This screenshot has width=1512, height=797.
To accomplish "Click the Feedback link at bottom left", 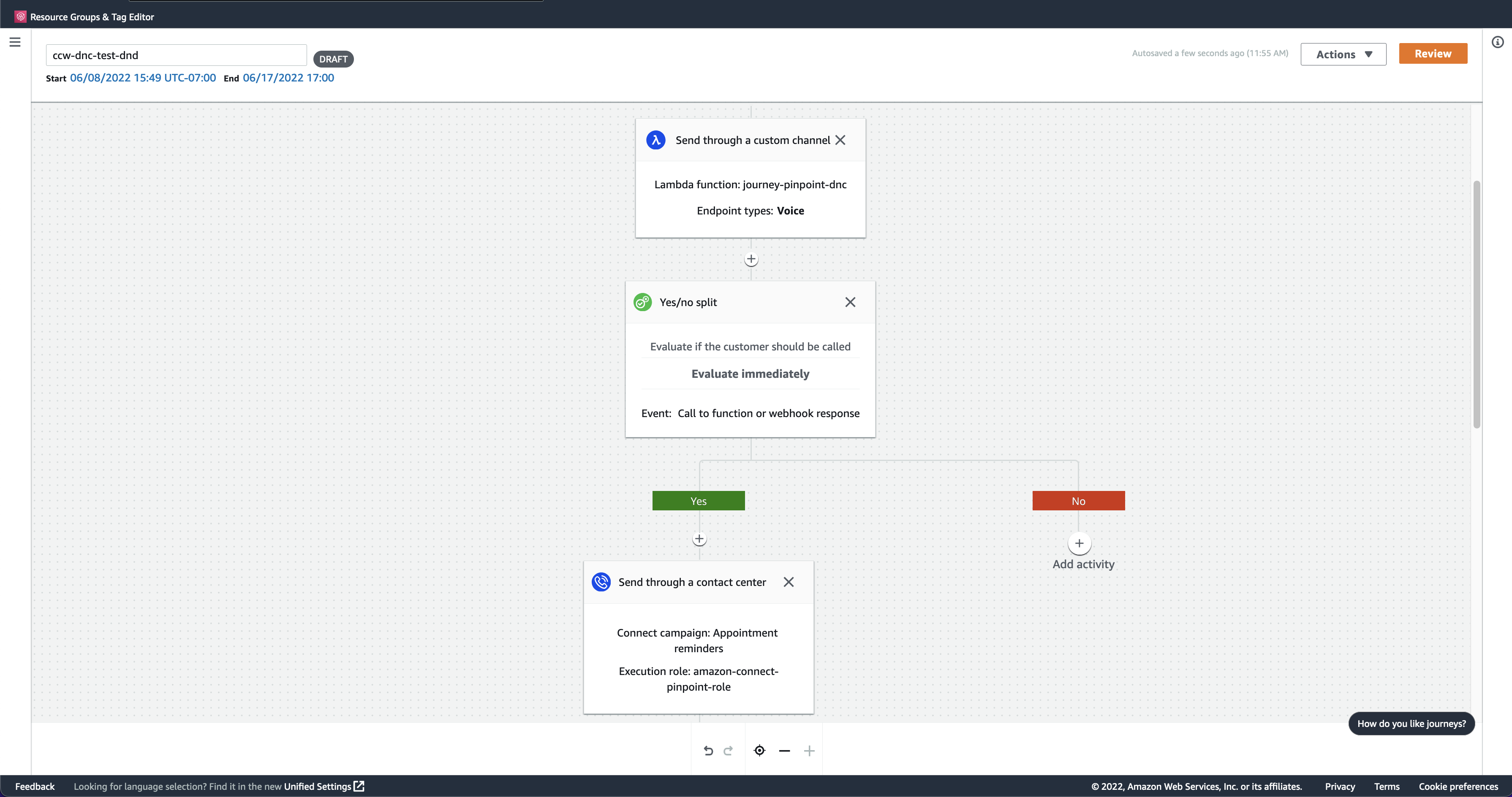I will pyautogui.click(x=35, y=786).
